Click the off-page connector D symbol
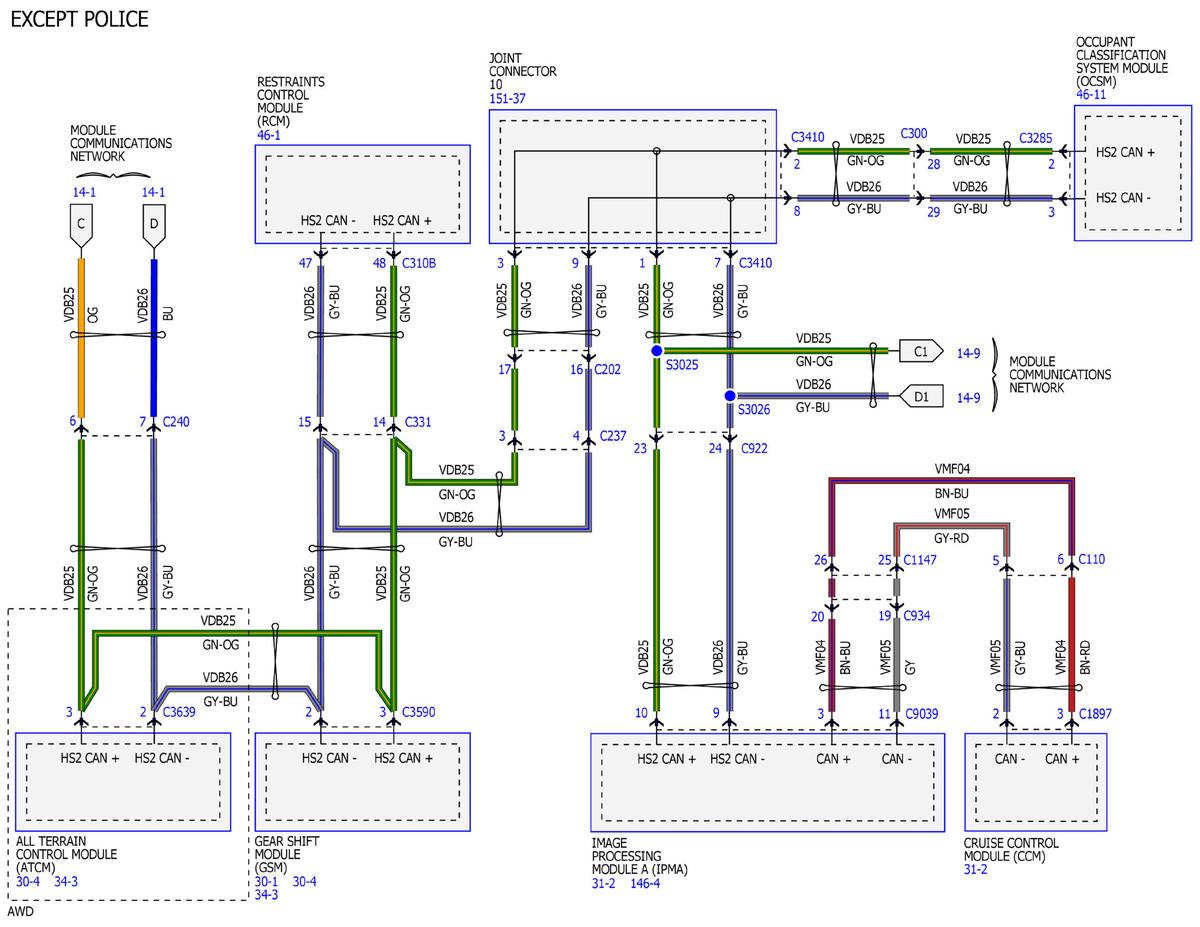Viewport: 1200px width, 927px height. tap(153, 230)
